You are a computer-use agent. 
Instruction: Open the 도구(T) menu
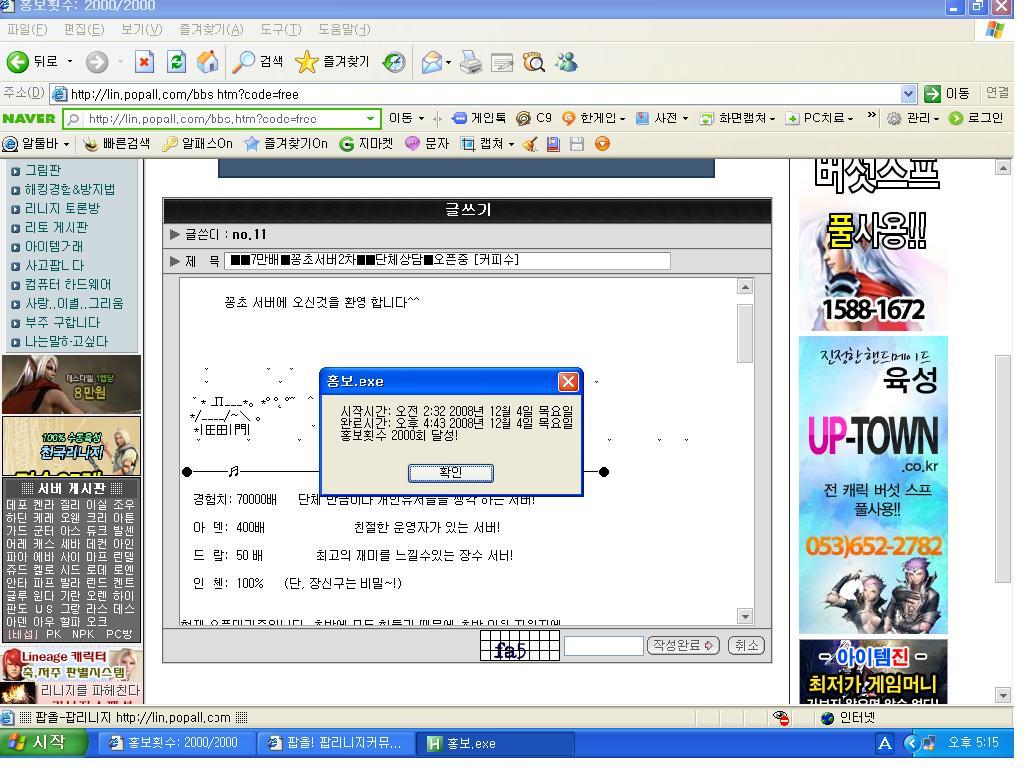pyautogui.click(x=280, y=29)
